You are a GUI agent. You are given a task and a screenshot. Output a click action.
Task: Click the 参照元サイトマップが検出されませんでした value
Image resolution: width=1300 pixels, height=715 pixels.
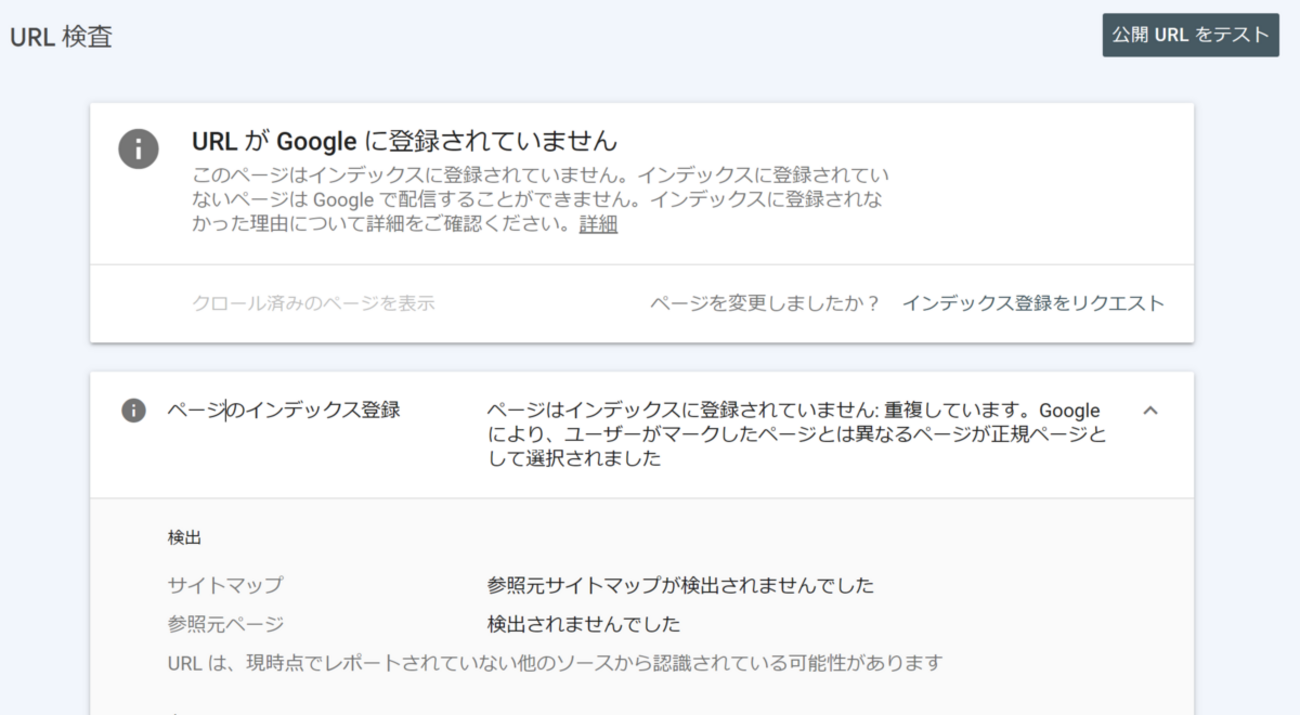680,584
